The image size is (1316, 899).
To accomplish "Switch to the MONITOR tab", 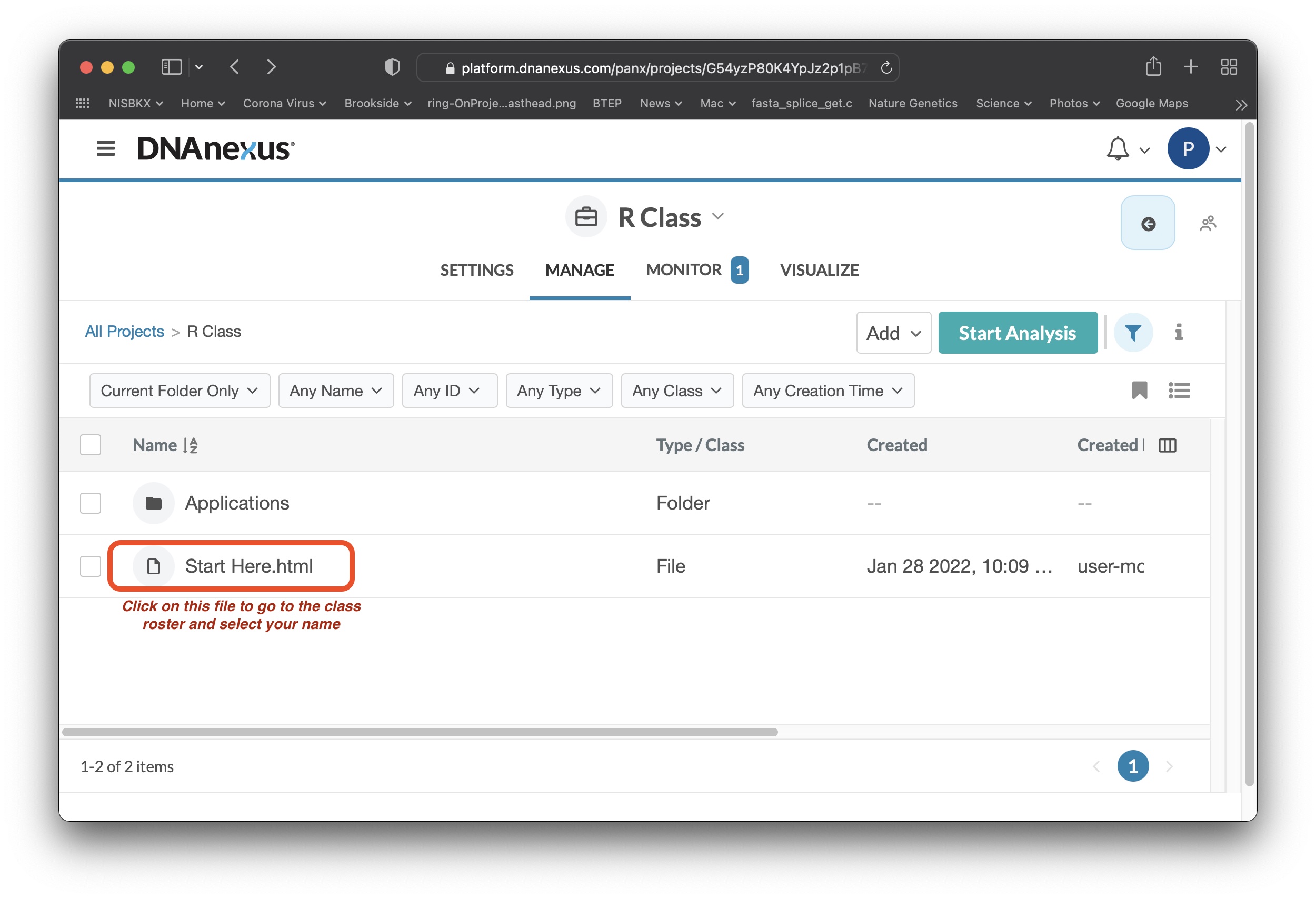I will 683,270.
